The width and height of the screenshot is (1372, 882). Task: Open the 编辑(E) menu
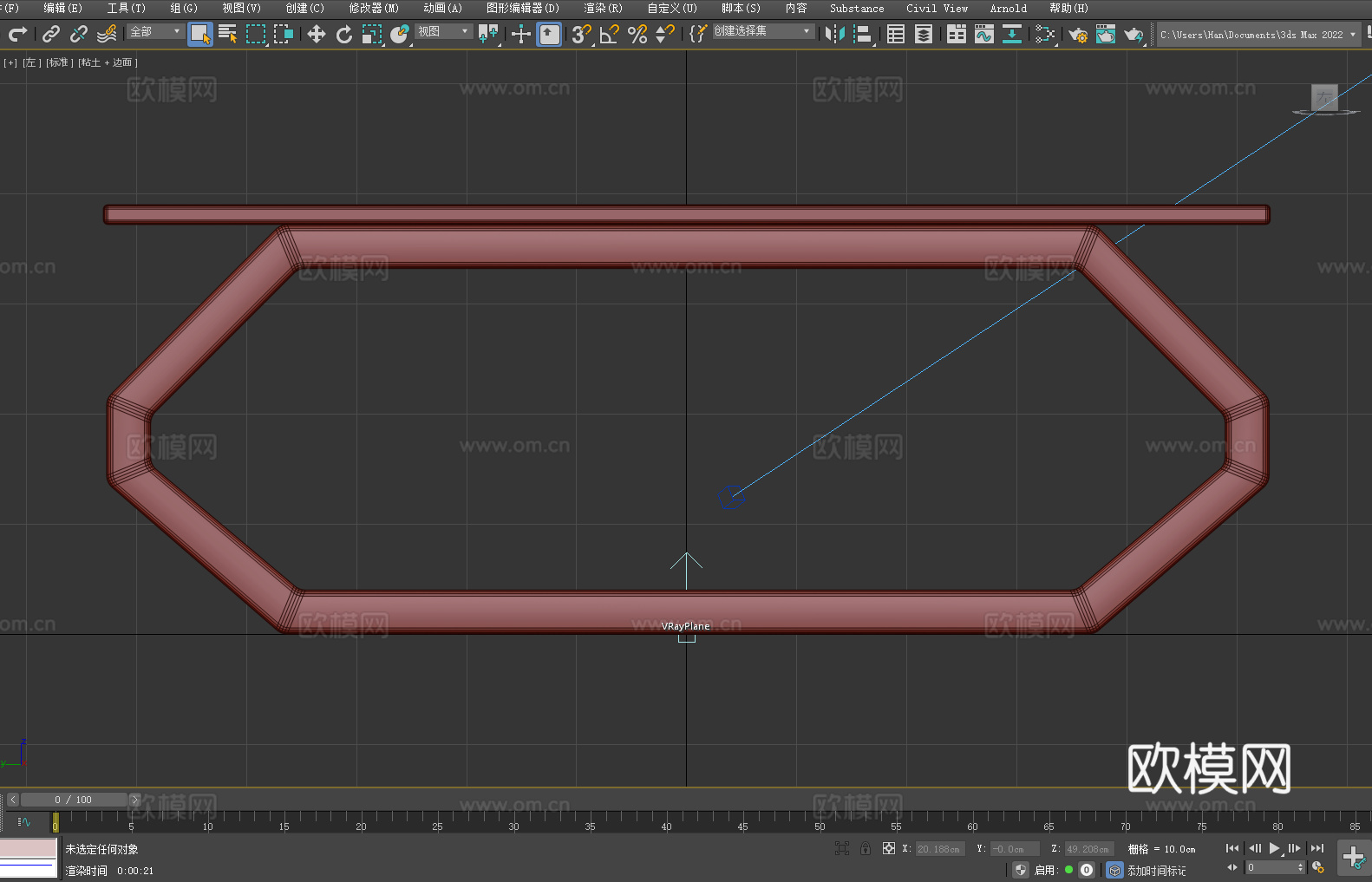pyautogui.click(x=62, y=8)
